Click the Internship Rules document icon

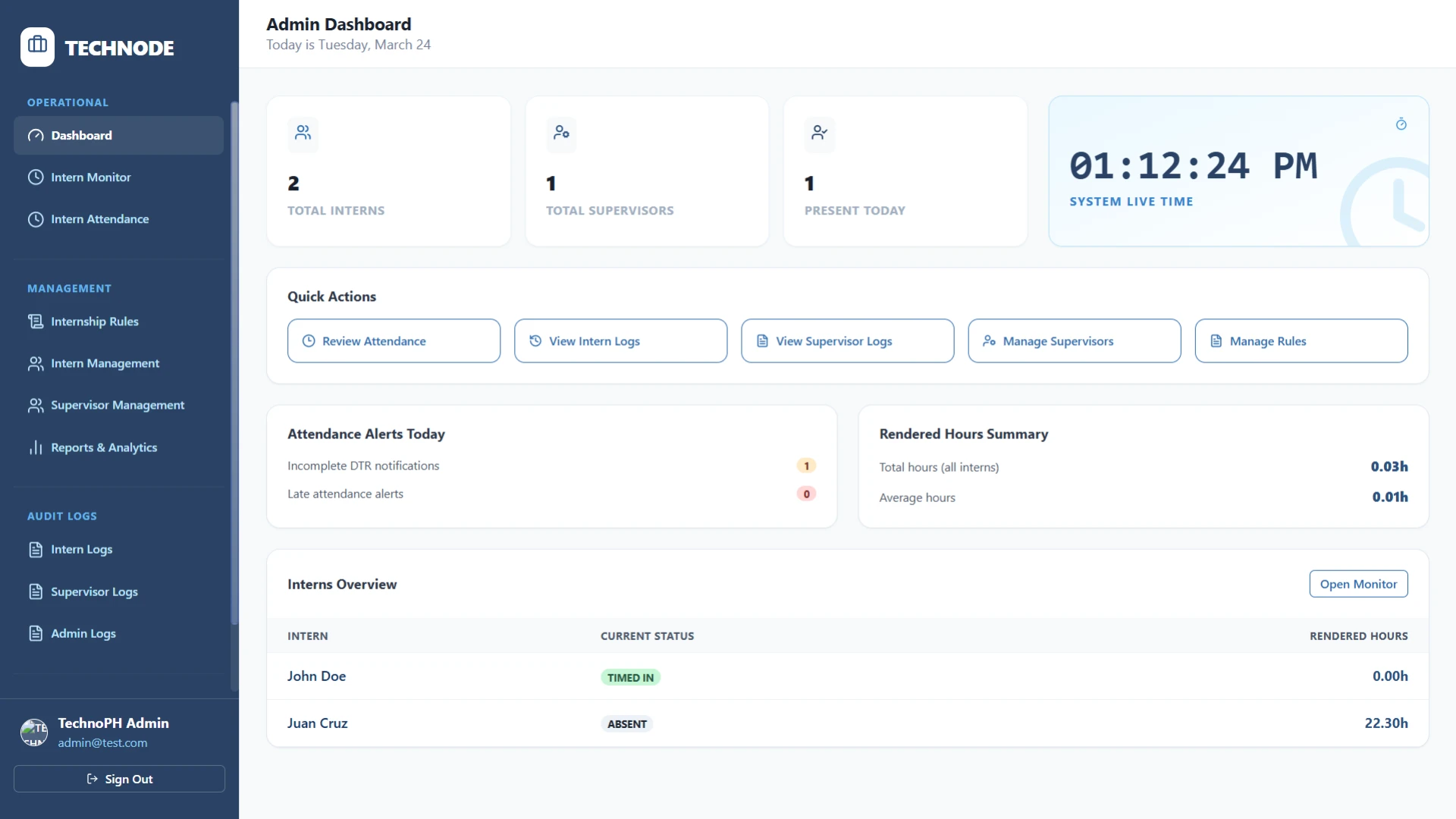tap(36, 322)
